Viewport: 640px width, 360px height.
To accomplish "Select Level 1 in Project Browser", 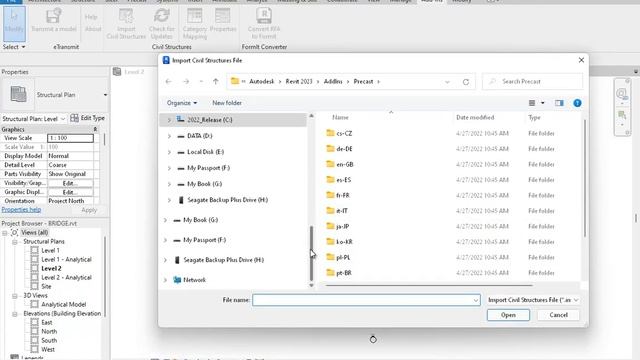I will [x=50, y=250].
